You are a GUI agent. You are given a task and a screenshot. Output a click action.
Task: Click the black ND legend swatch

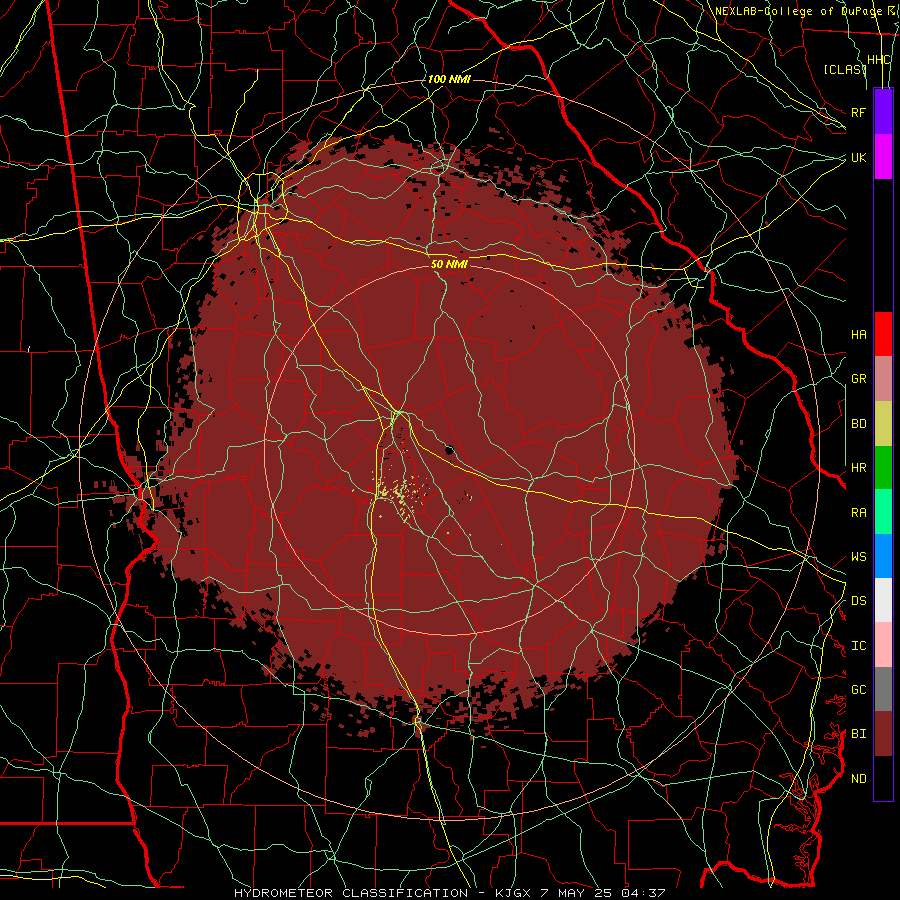883,778
